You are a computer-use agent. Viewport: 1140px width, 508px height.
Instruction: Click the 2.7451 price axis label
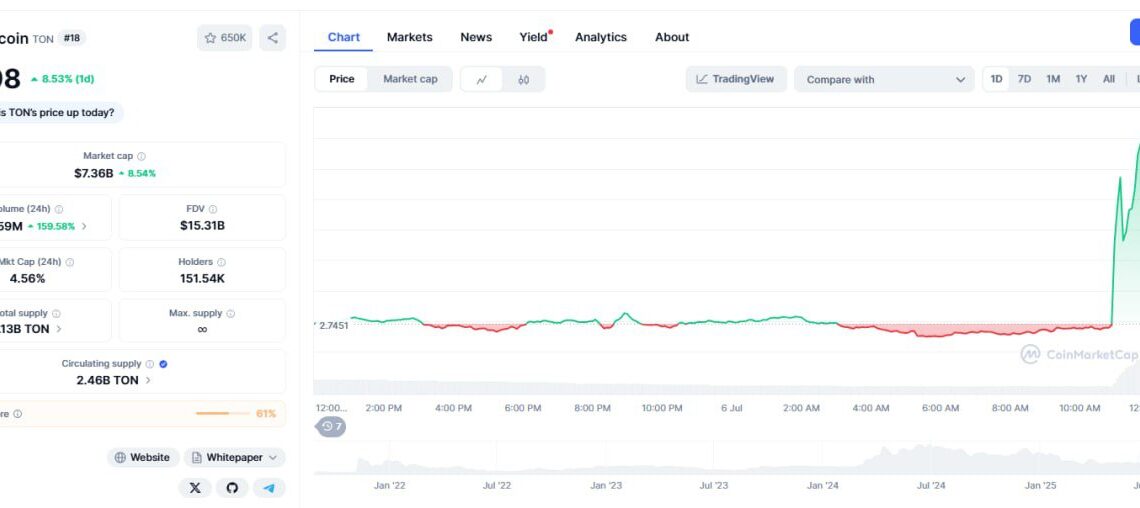point(334,326)
